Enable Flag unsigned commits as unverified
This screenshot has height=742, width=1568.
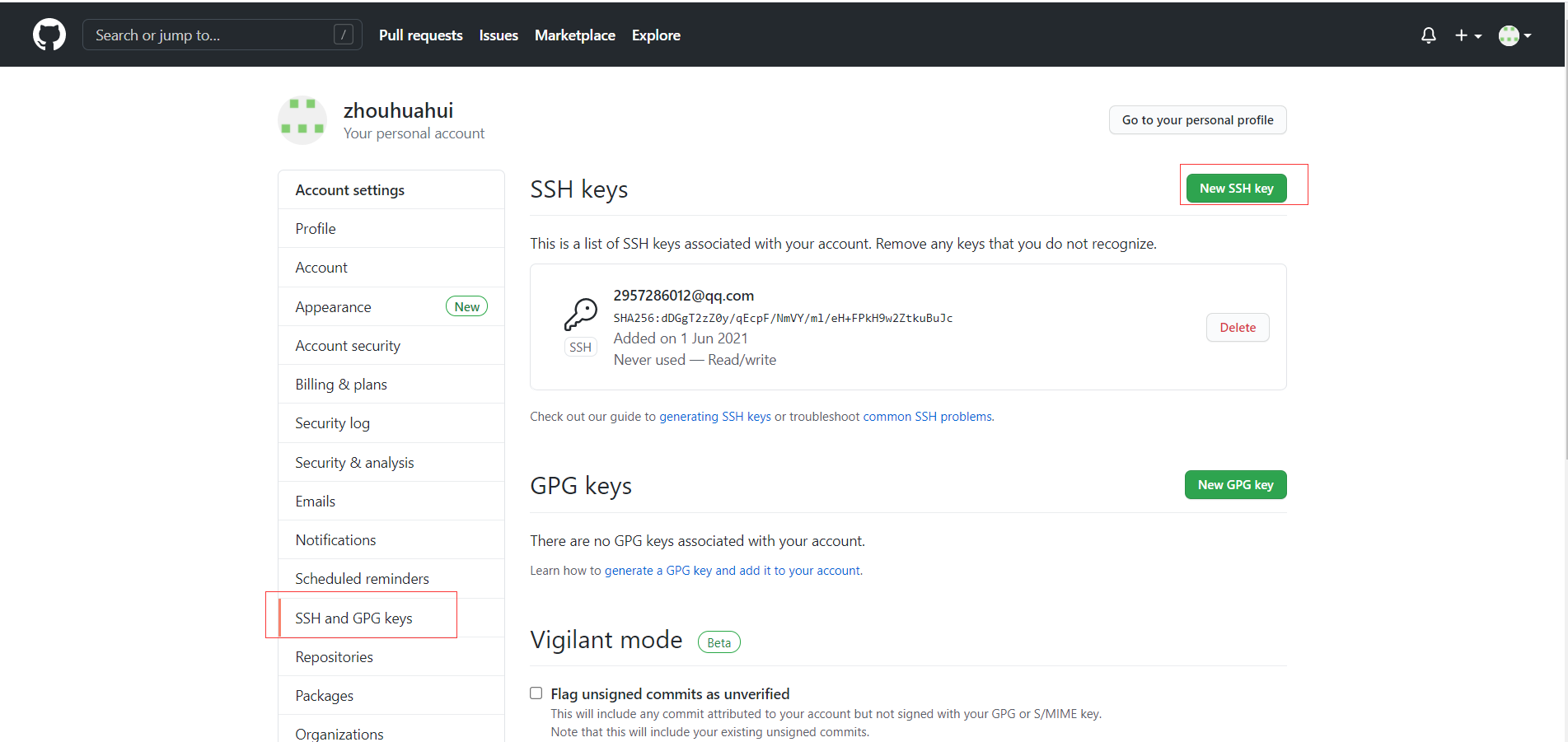pyautogui.click(x=536, y=693)
